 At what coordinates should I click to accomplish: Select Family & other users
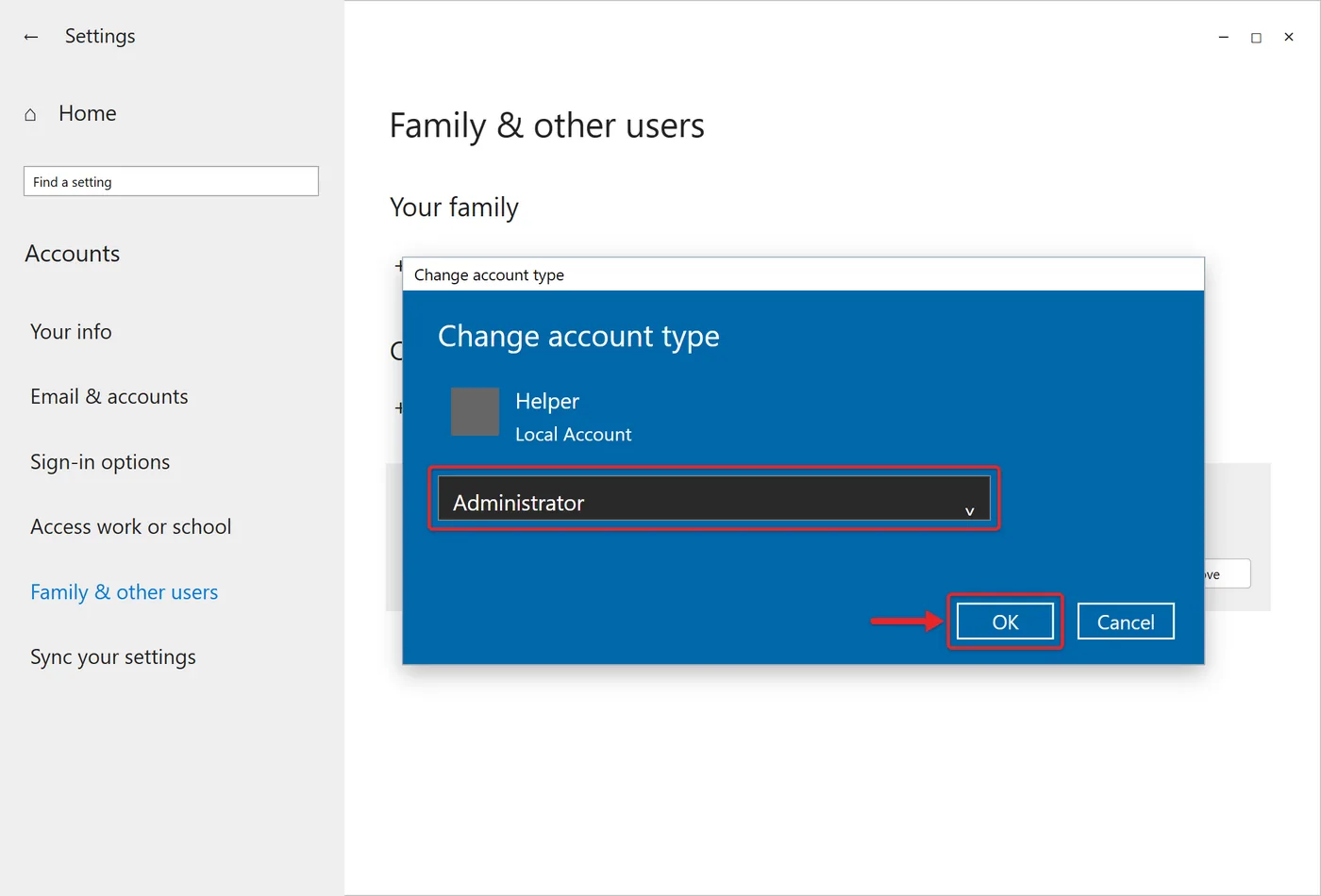coord(125,592)
